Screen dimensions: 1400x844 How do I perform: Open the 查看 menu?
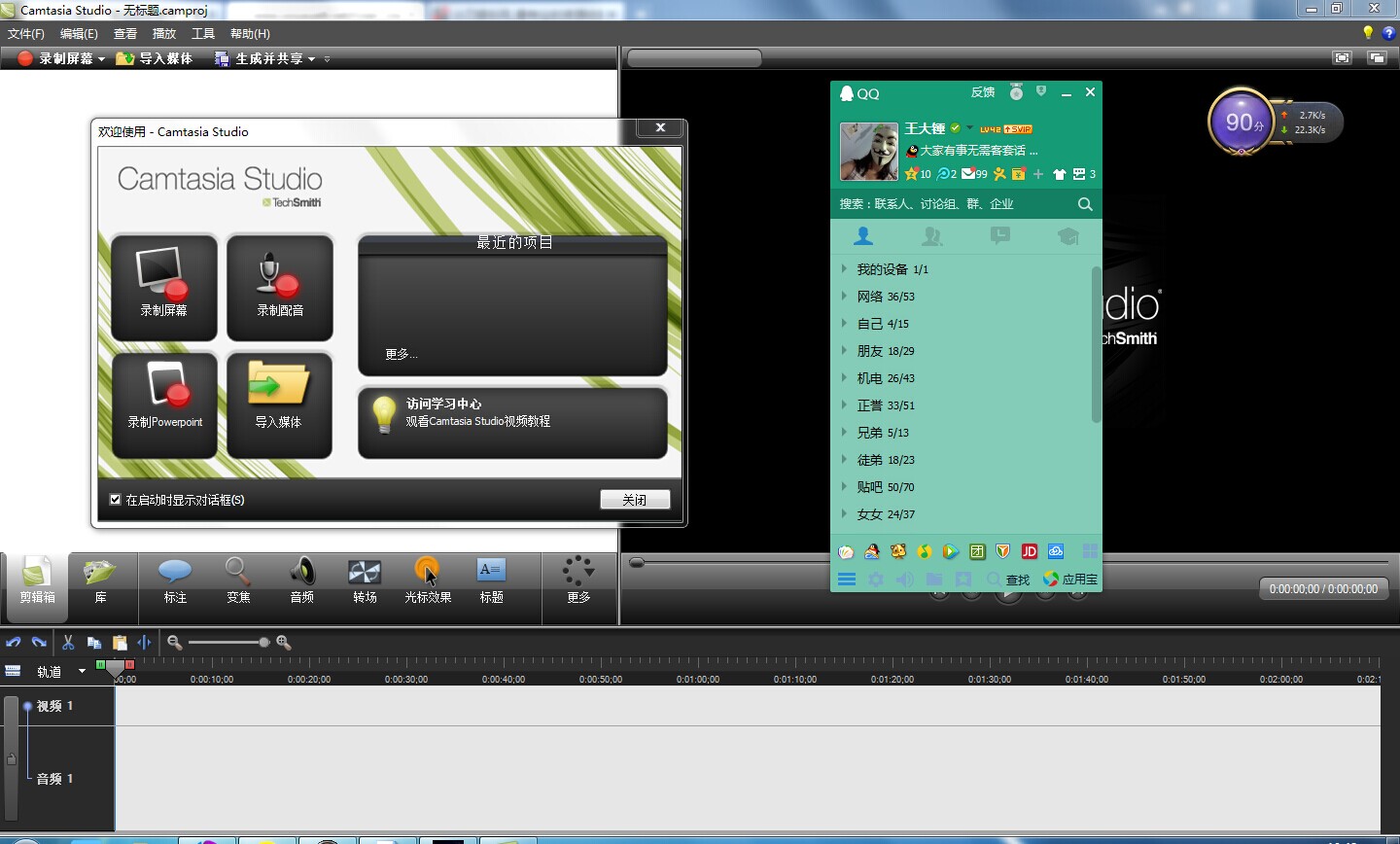pyautogui.click(x=125, y=33)
